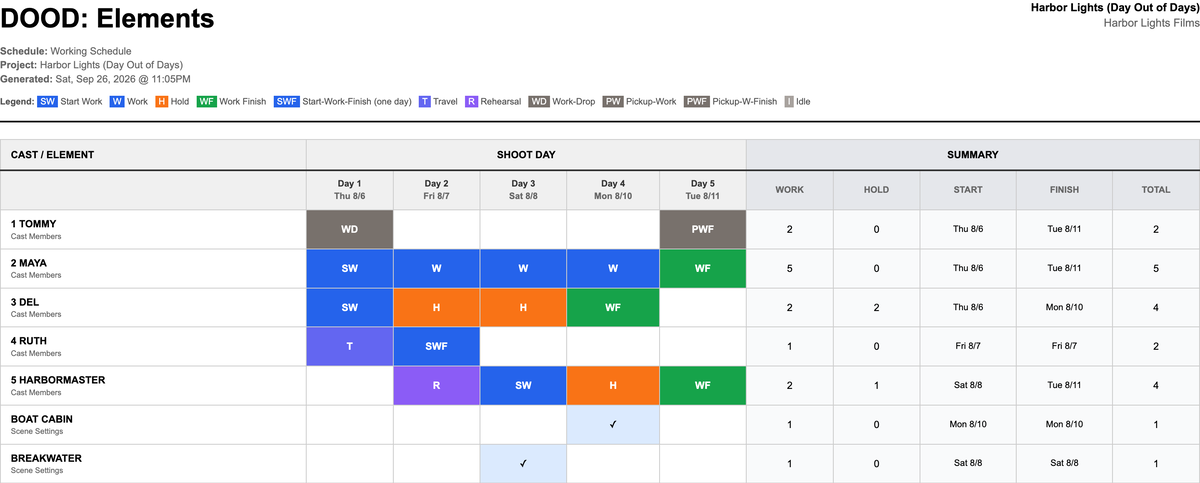Select Harbormaster's H cell on Day 4
The image size is (1200, 483).
[613, 385]
